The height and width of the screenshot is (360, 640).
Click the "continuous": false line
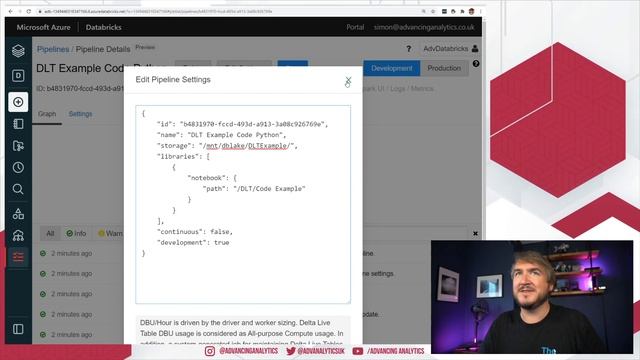[x=195, y=232]
